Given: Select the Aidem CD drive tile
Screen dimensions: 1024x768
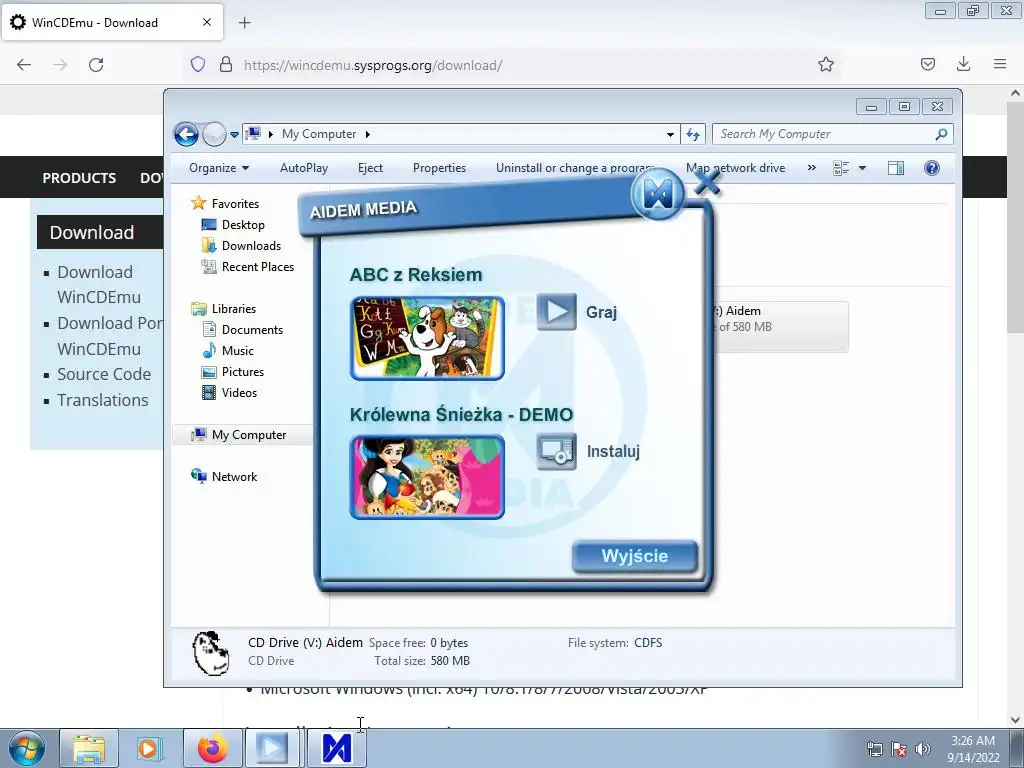Looking at the screenshot, I should point(781,327).
